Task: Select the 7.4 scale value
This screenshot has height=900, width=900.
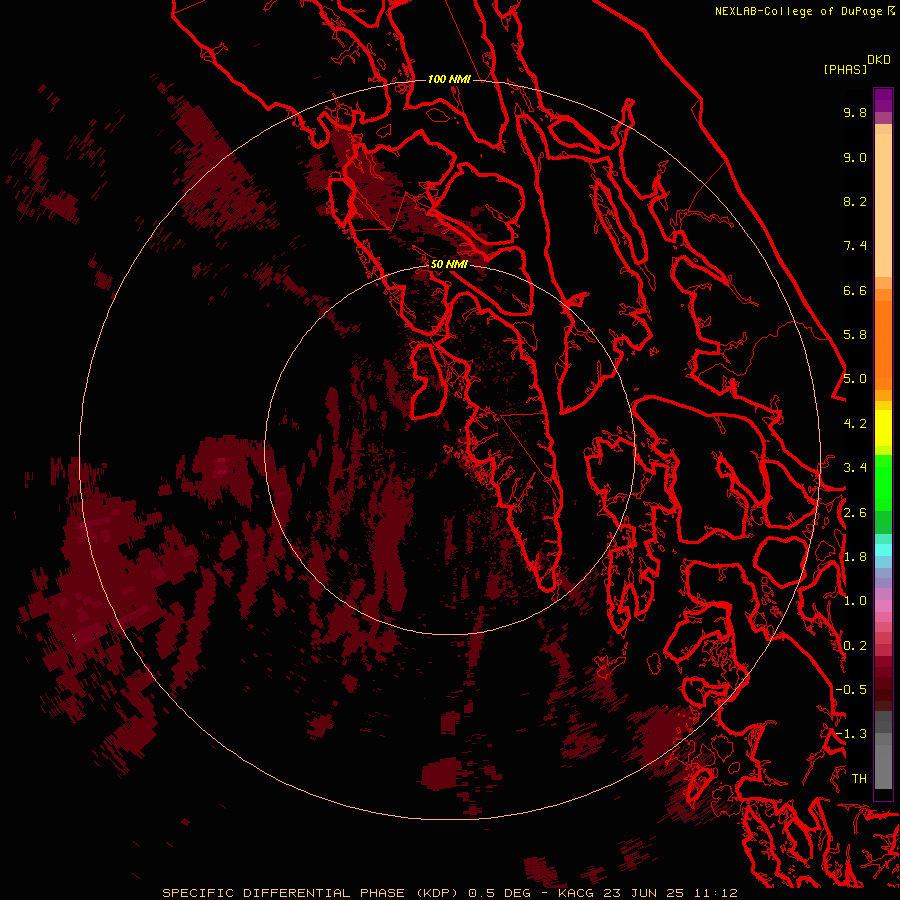Action: point(855,246)
